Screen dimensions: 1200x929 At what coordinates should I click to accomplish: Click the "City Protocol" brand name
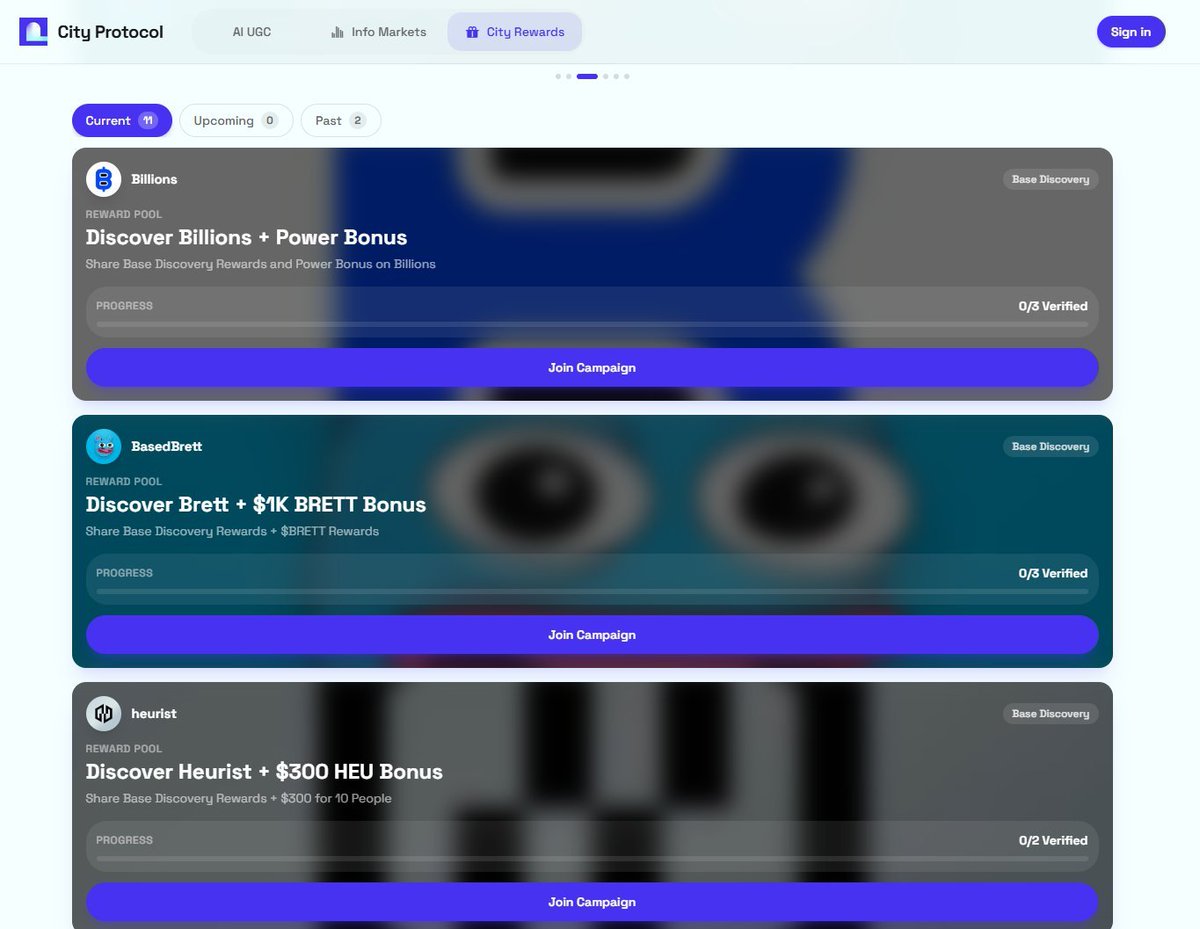[x=110, y=32]
